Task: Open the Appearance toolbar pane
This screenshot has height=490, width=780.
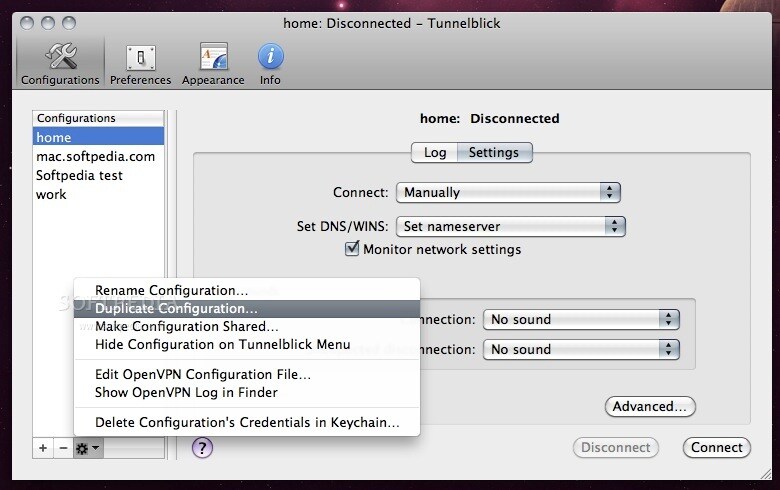Action: click(x=213, y=64)
